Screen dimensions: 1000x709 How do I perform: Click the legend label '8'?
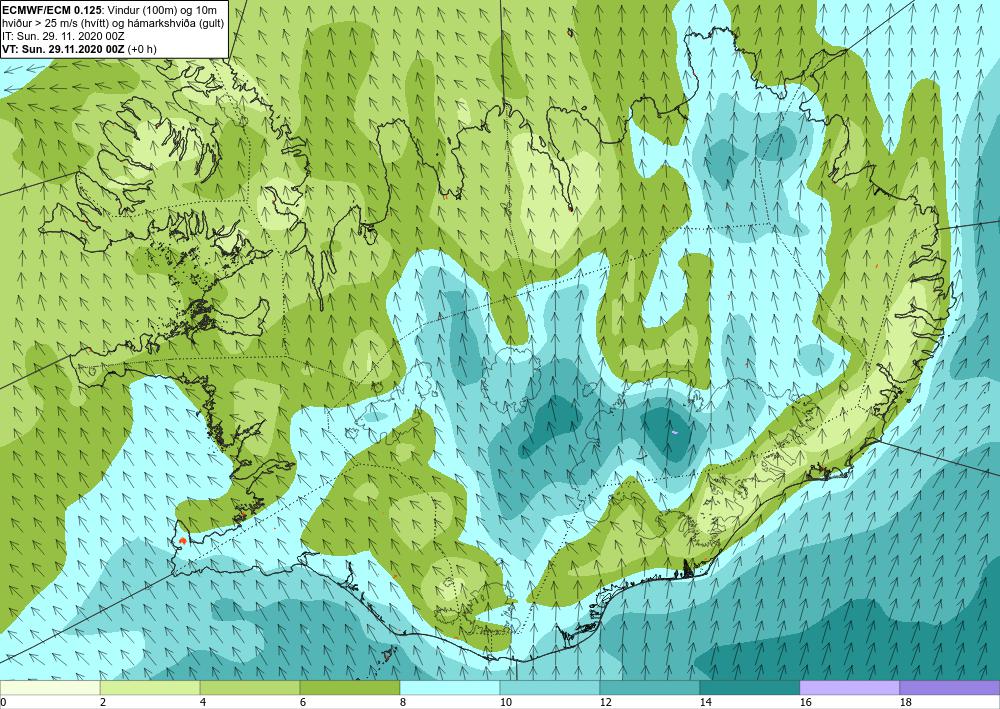(x=403, y=703)
